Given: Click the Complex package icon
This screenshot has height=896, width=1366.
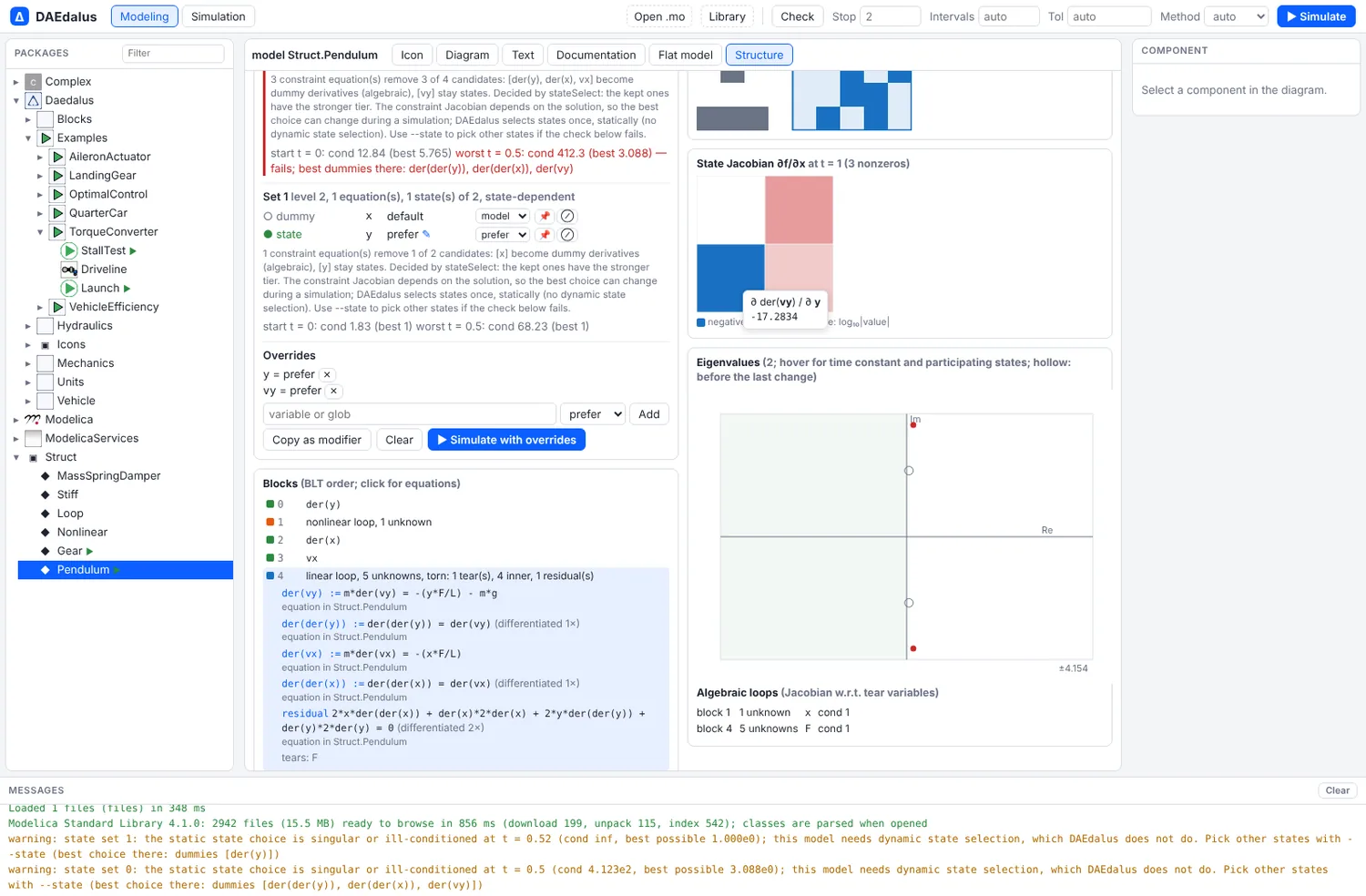Looking at the screenshot, I should pyautogui.click(x=34, y=82).
